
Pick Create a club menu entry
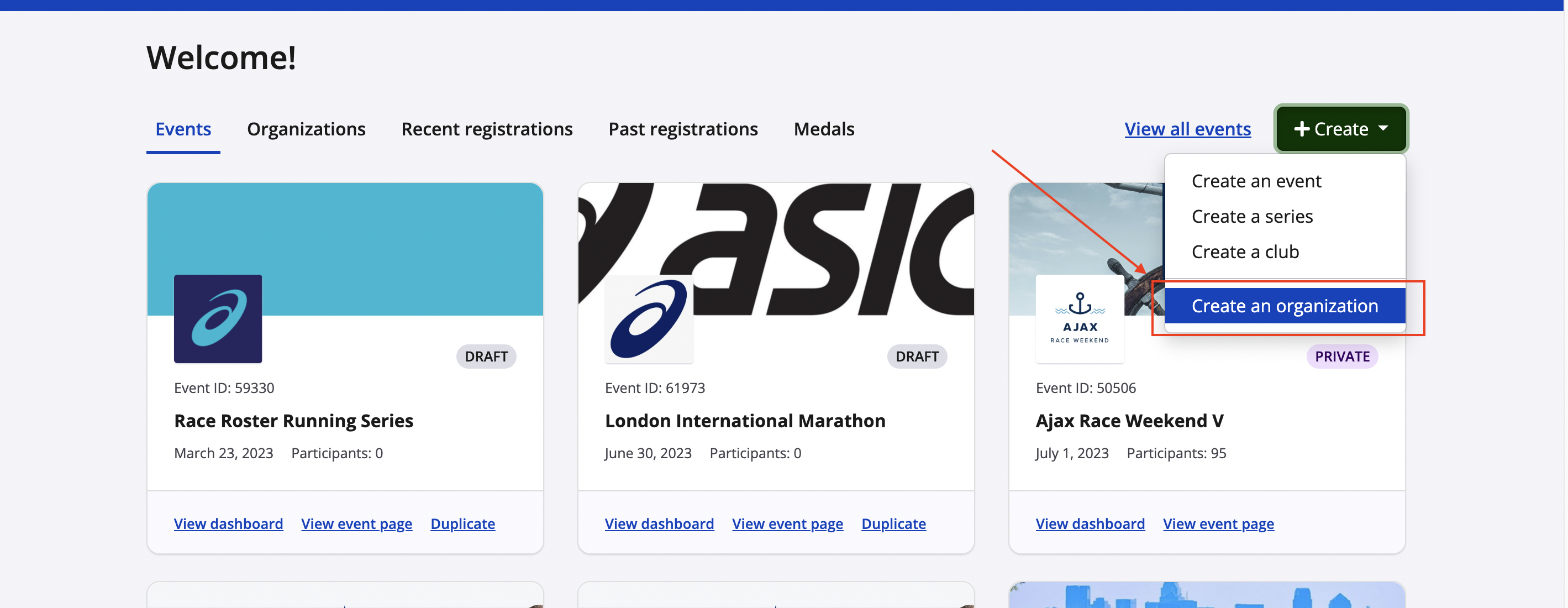(x=1245, y=251)
